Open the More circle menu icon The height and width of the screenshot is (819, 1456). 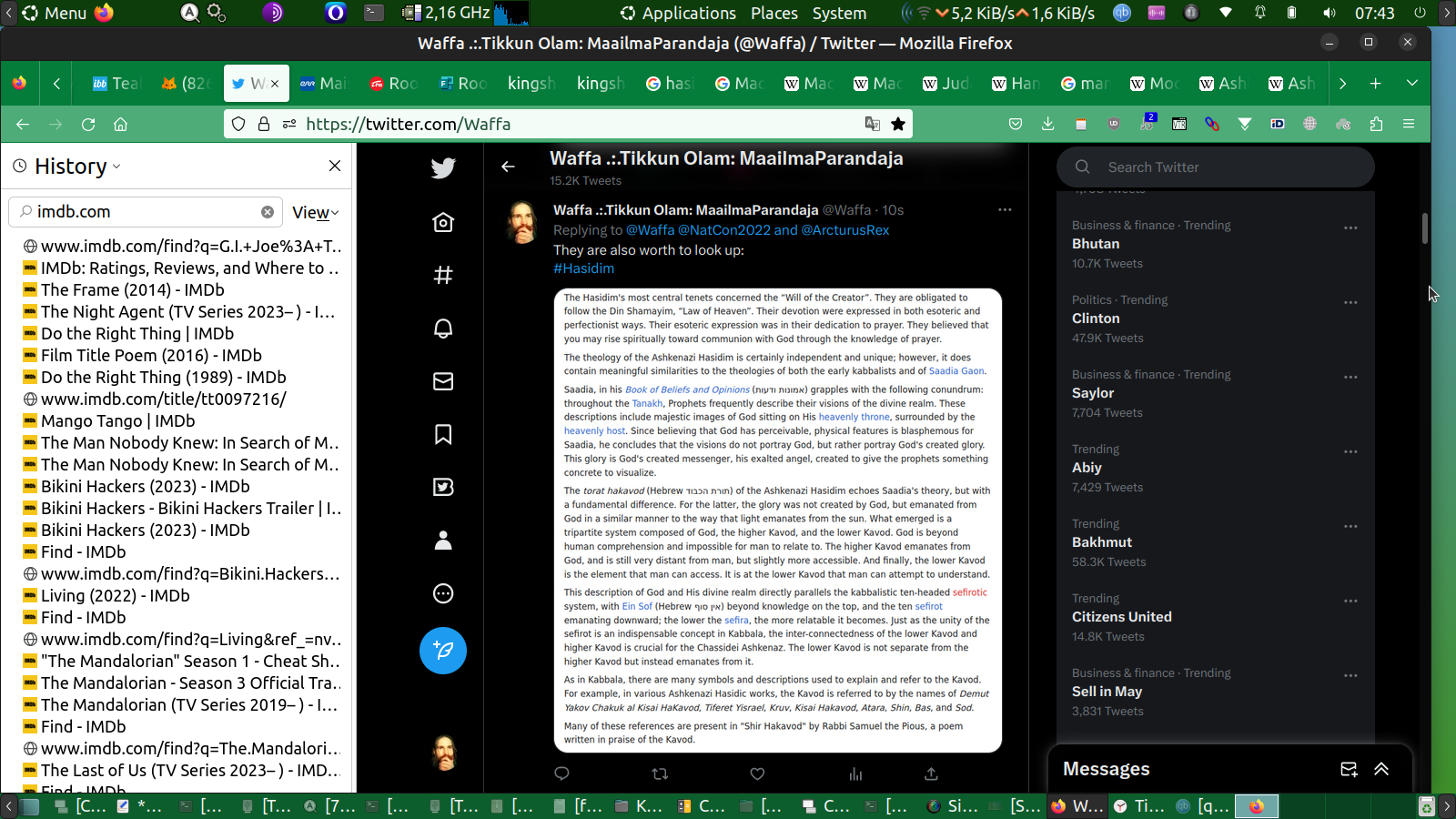[443, 593]
